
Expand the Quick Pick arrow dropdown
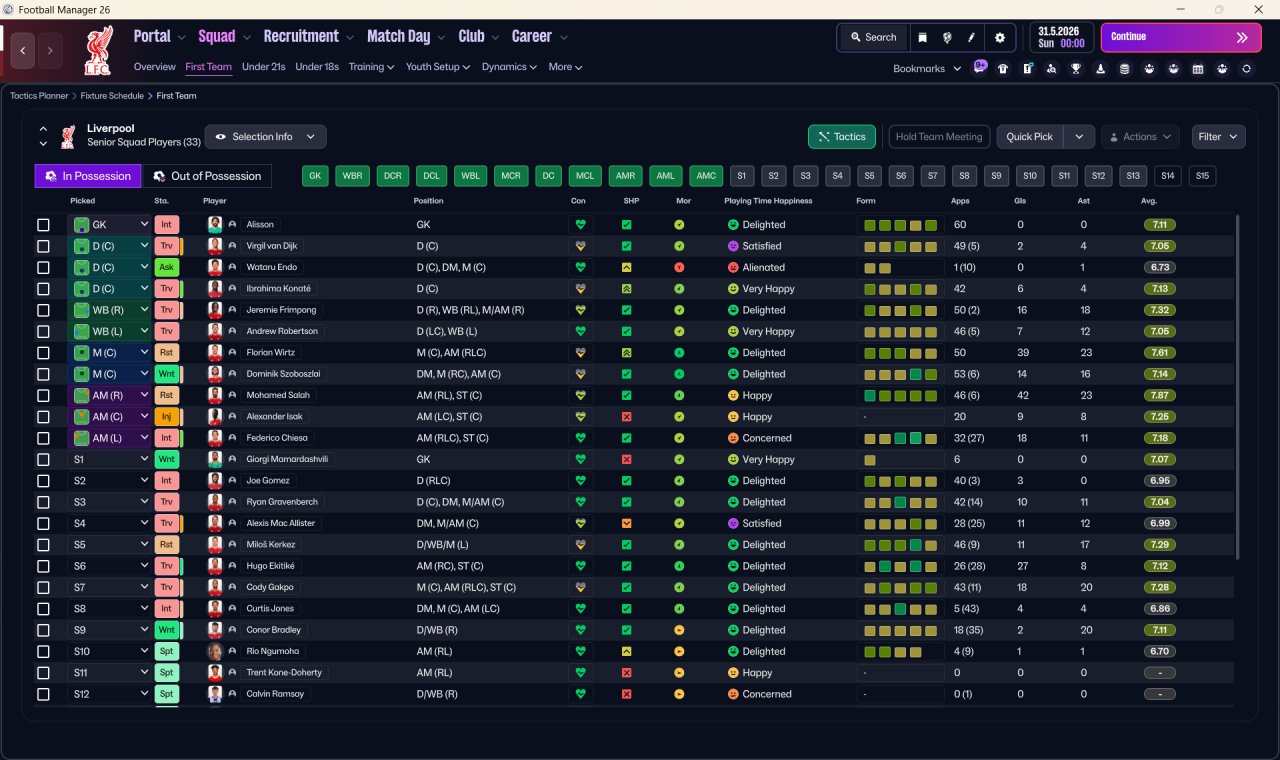1079,137
